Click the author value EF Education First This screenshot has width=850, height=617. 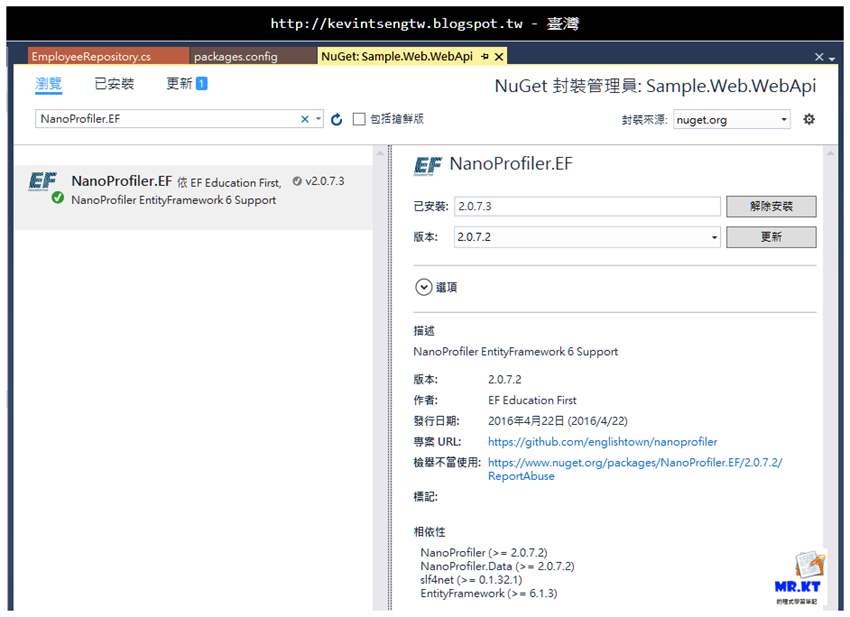click(532, 400)
